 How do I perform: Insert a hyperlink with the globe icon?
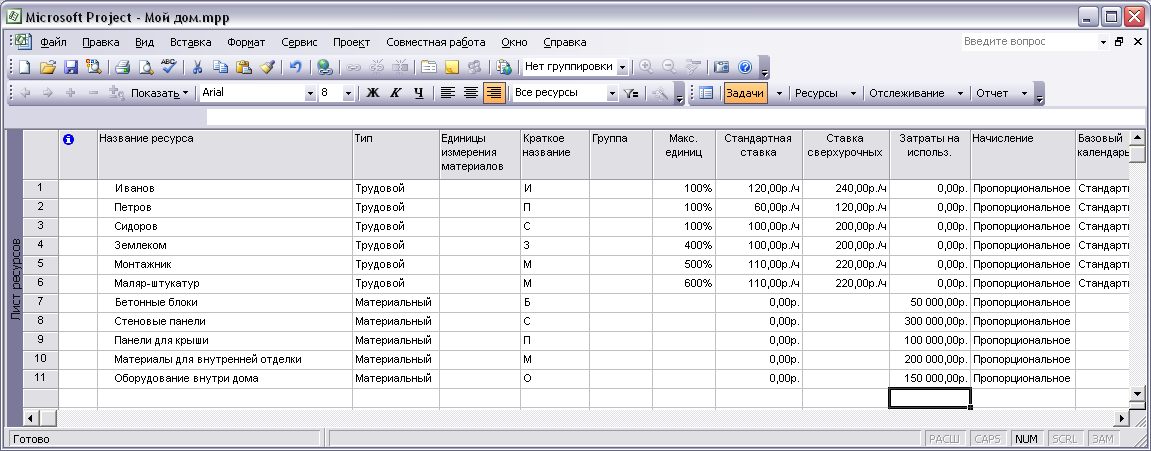click(324, 68)
